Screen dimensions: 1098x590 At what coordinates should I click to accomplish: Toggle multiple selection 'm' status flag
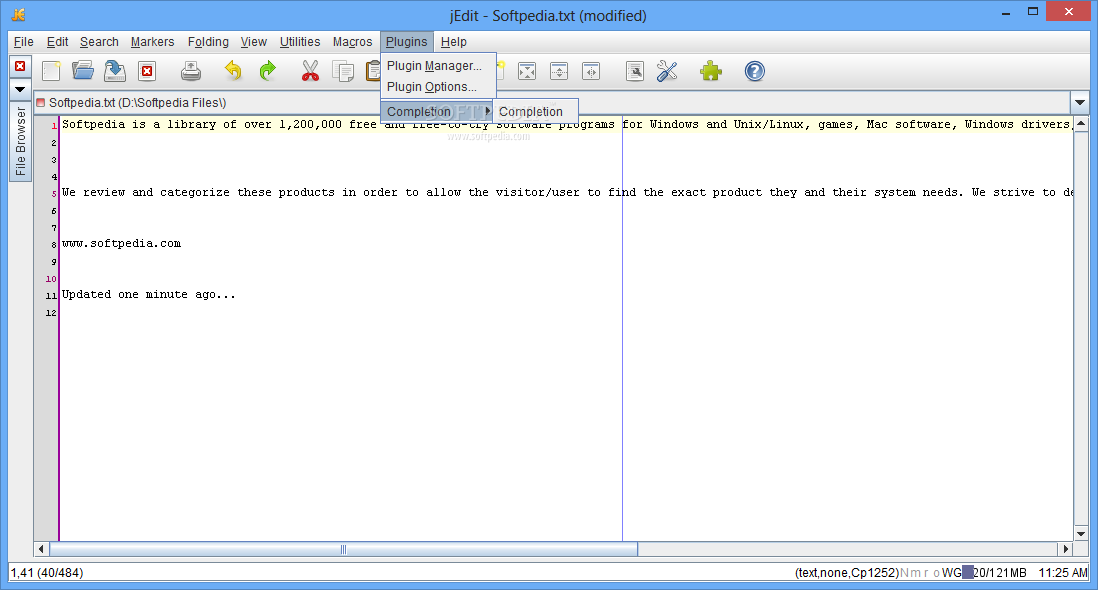click(x=915, y=573)
